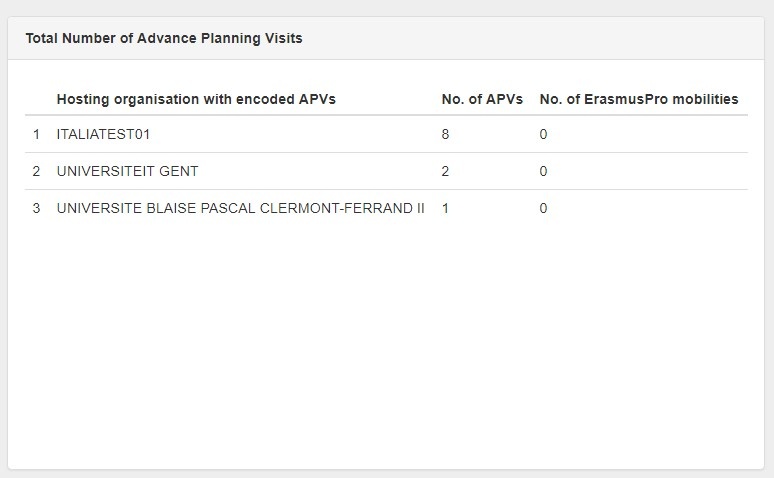Click ErasmusPro mobilities value for ITALIATEST01

click(x=543, y=134)
